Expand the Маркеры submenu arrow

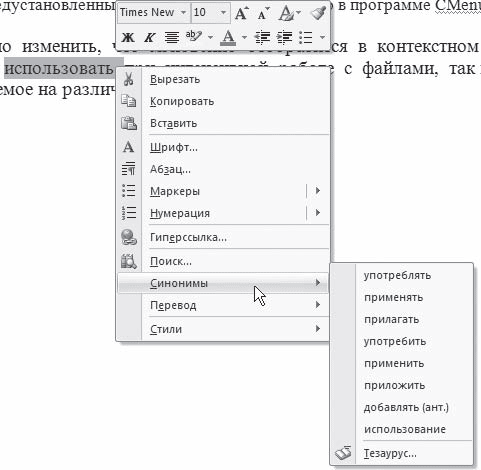point(318,191)
